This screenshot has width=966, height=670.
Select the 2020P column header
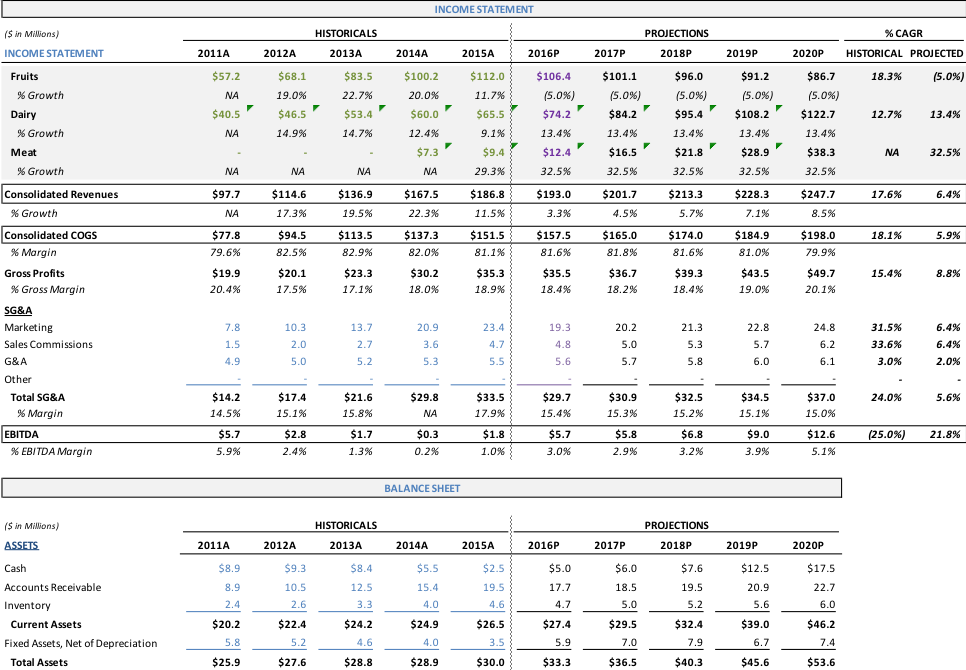pyautogui.click(x=808, y=53)
